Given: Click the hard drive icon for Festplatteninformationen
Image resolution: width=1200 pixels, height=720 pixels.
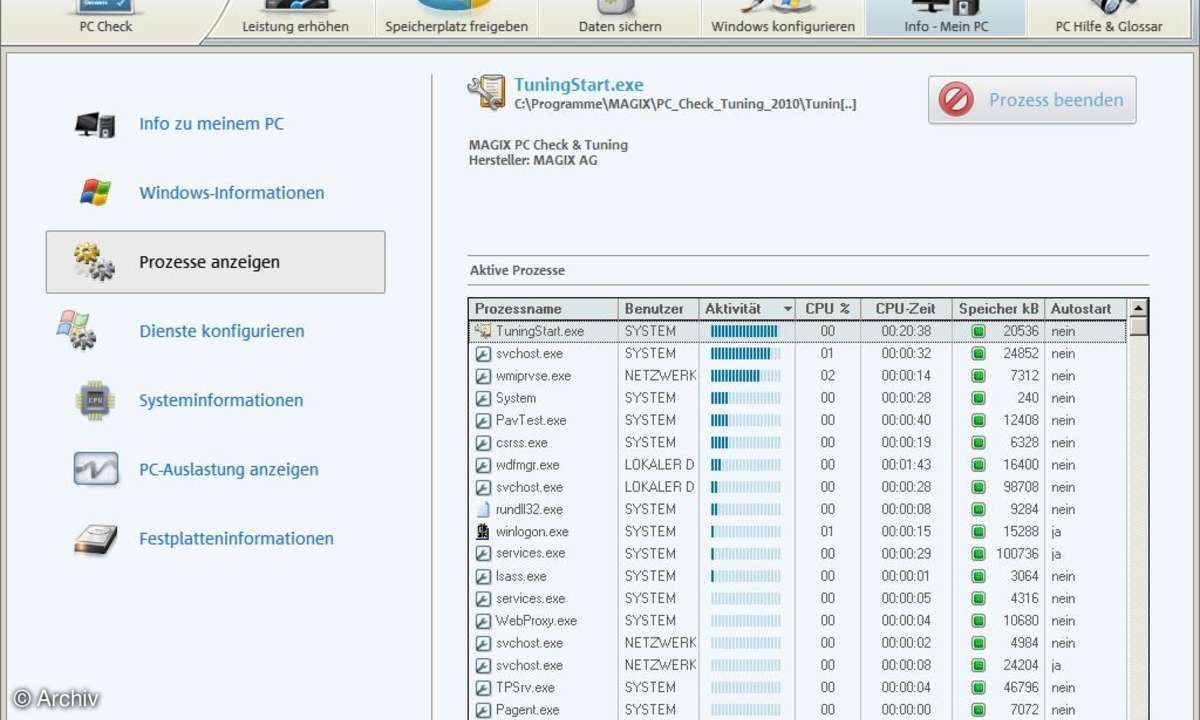Looking at the screenshot, I should click(x=95, y=539).
